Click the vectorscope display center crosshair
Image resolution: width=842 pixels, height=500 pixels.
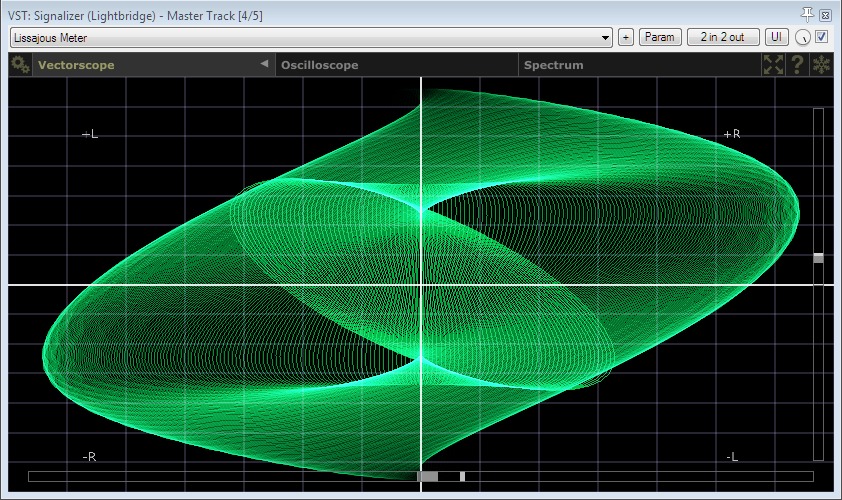[421, 285]
